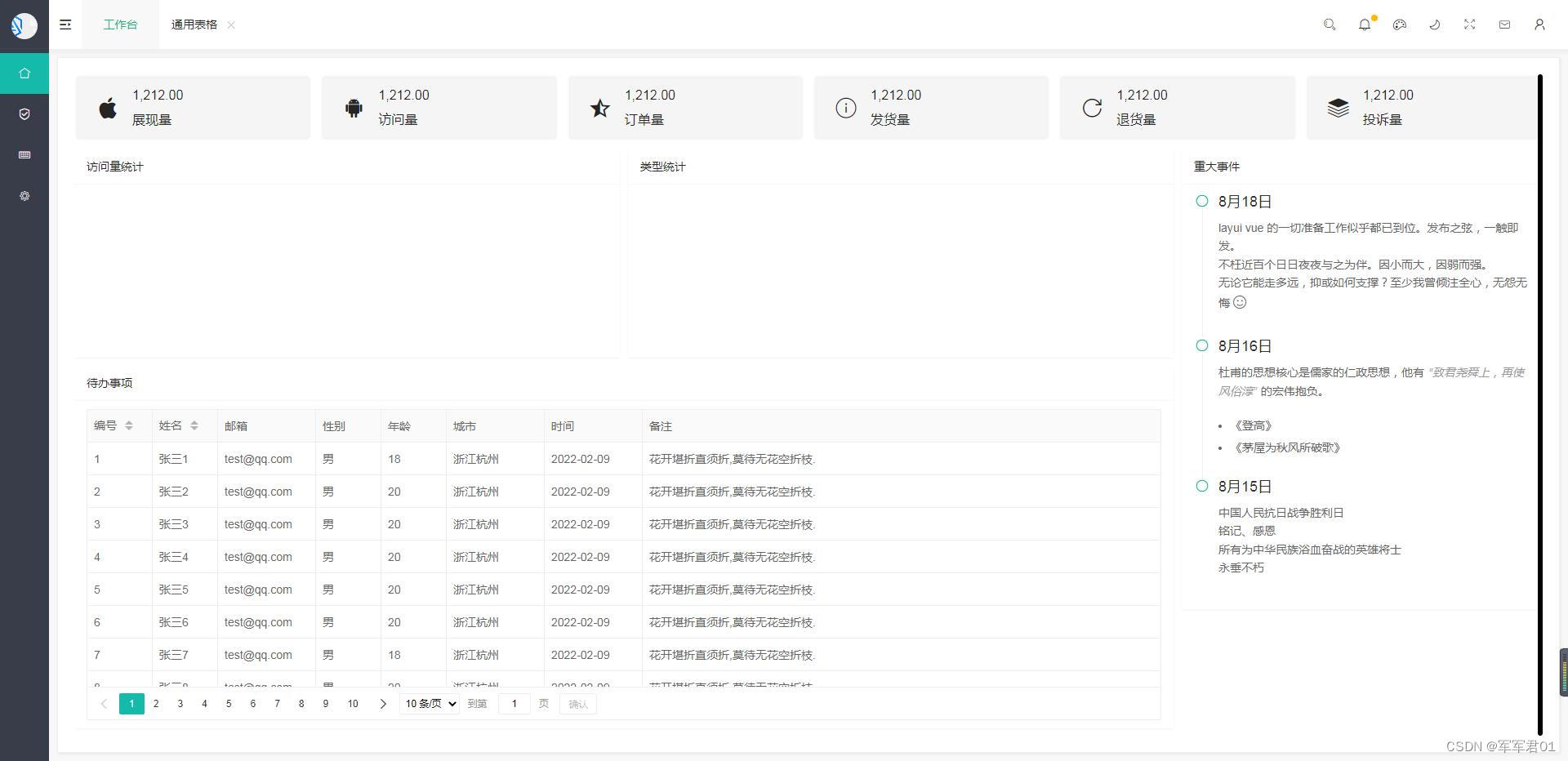Click the layers icon on 投诉量 card
The height and width of the screenshot is (761, 1568).
[1338, 108]
